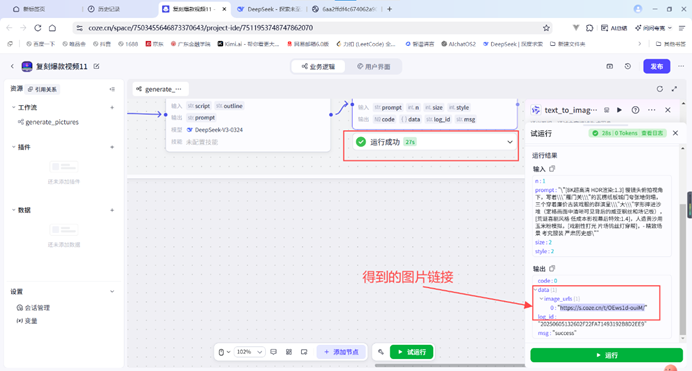This screenshot has height=371, width=692.
Task: Collapse the resource sidebar panel
Action: pos(112,89)
